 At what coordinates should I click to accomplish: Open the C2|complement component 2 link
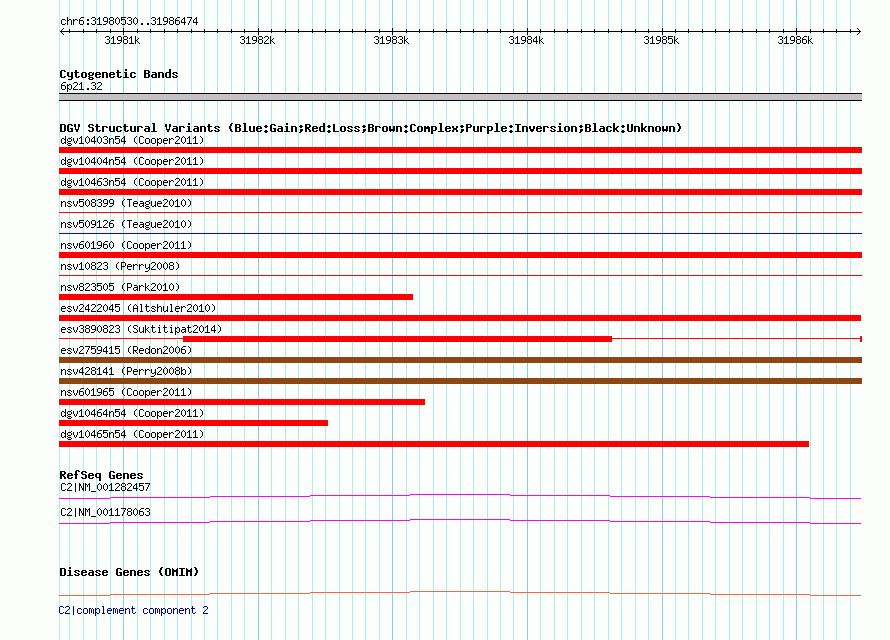click(x=133, y=610)
